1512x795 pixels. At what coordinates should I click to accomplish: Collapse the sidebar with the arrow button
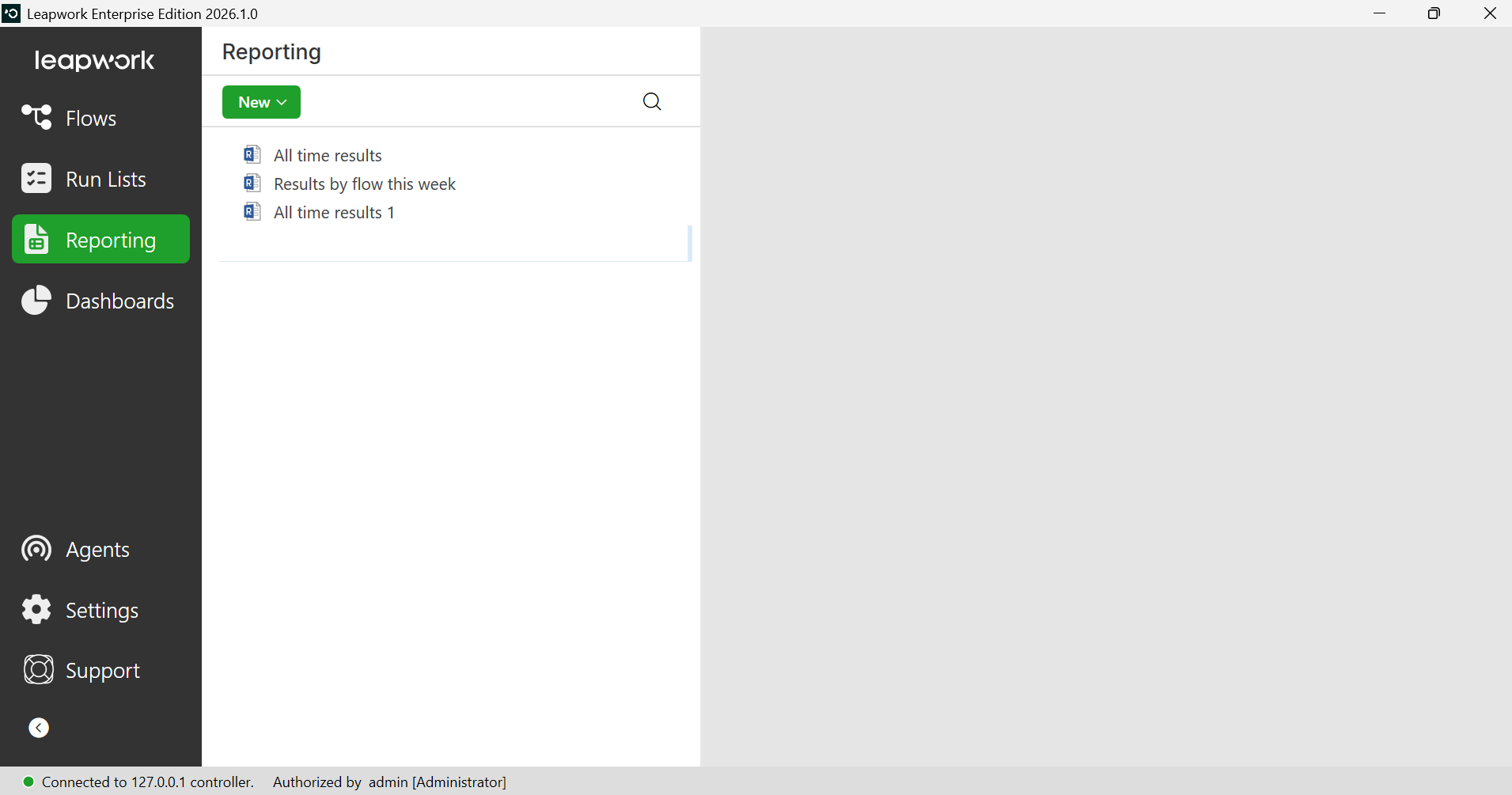(x=39, y=728)
